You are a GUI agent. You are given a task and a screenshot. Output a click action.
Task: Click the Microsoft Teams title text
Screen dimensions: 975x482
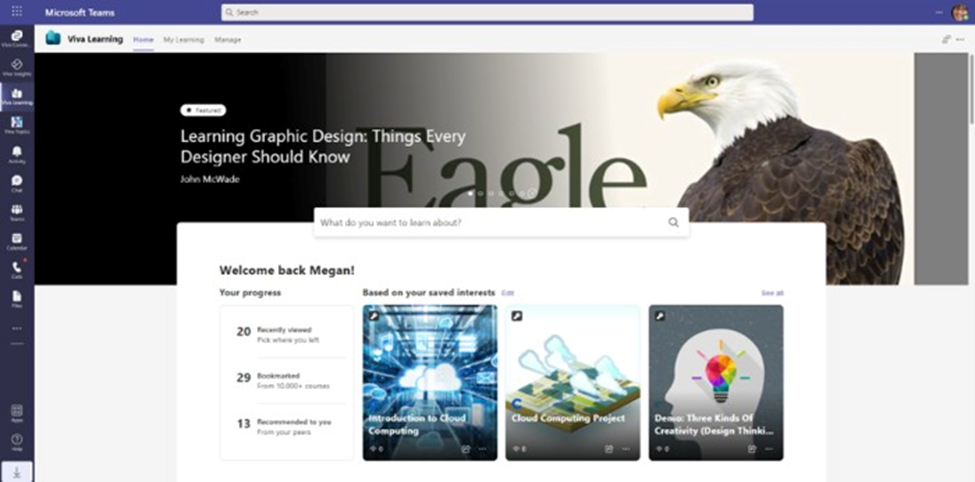[x=80, y=12]
